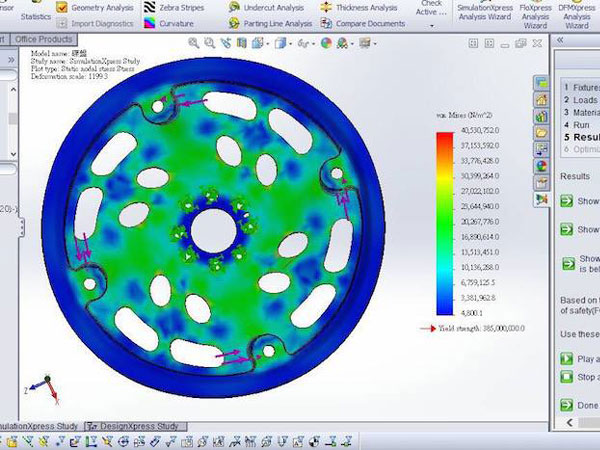600x450 pixels.
Task: Click Done viewing results button
Action: click(568, 406)
